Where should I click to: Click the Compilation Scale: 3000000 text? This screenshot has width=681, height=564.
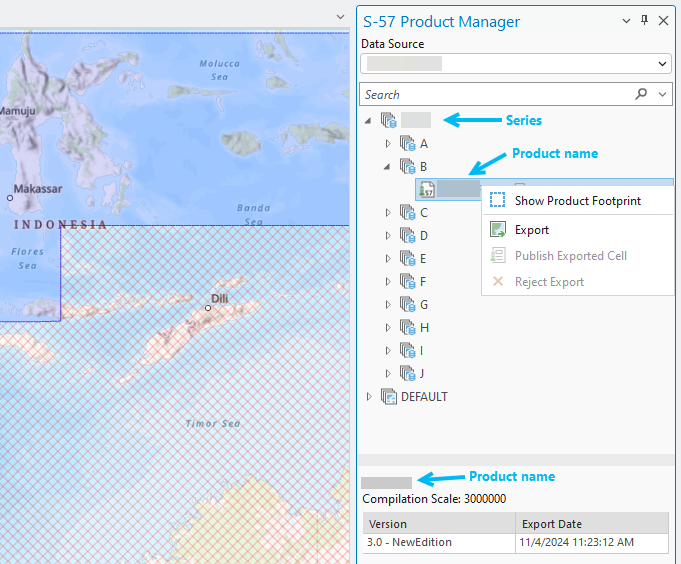[434, 499]
